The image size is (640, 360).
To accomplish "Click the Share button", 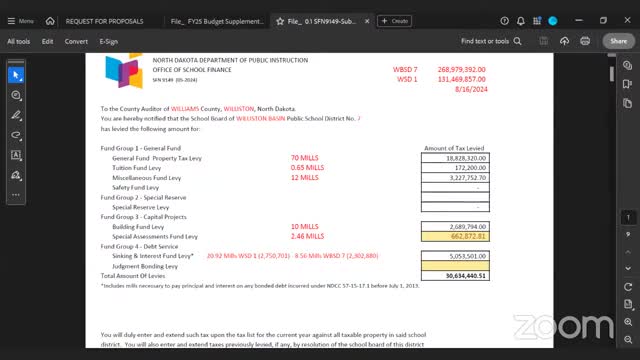I will 618,41.
